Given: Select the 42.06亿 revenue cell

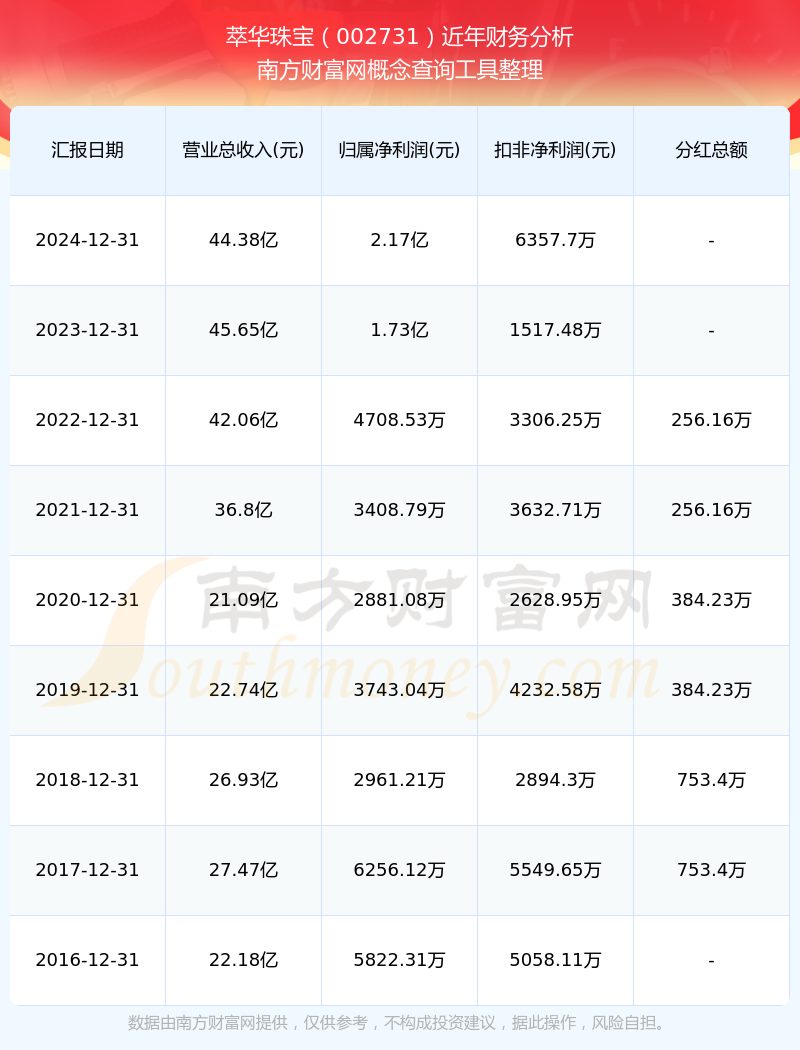Looking at the screenshot, I should tap(244, 420).
